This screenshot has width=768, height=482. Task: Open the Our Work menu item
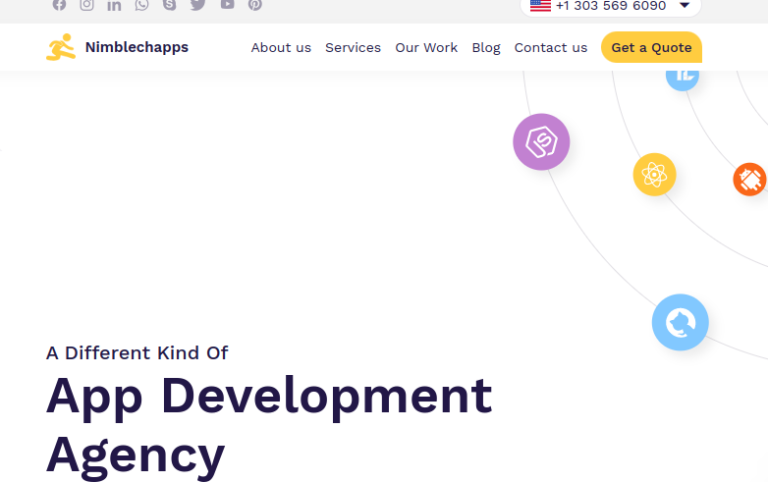point(427,48)
